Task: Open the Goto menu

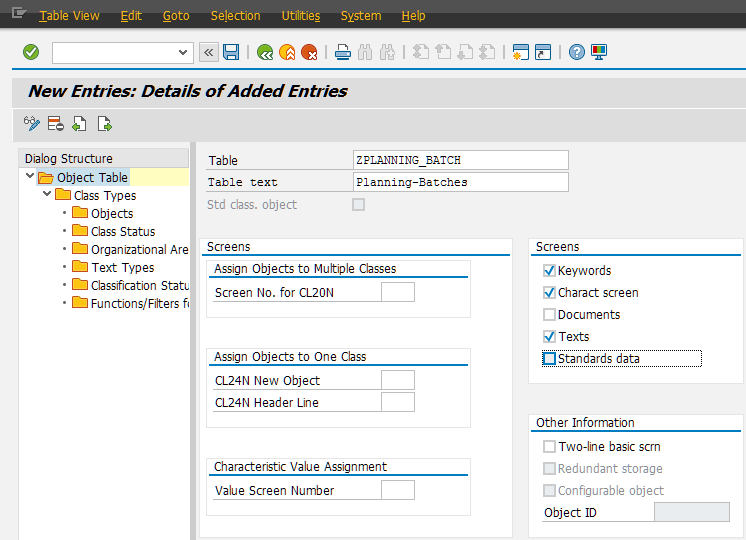Action: 176,16
